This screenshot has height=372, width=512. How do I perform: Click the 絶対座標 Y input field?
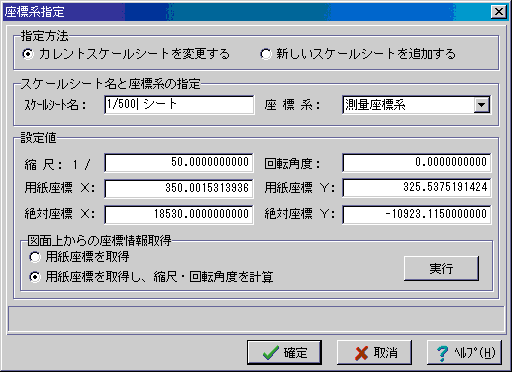(417, 214)
